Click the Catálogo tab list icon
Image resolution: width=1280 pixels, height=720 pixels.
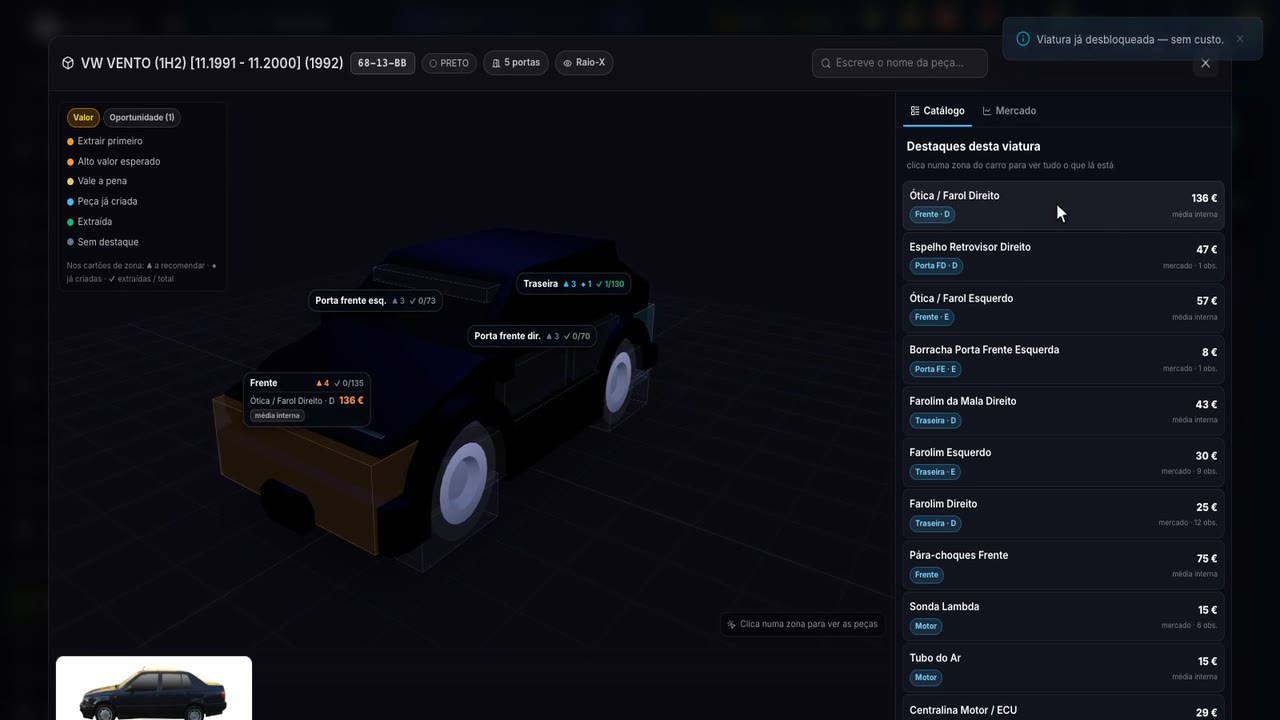click(915, 111)
